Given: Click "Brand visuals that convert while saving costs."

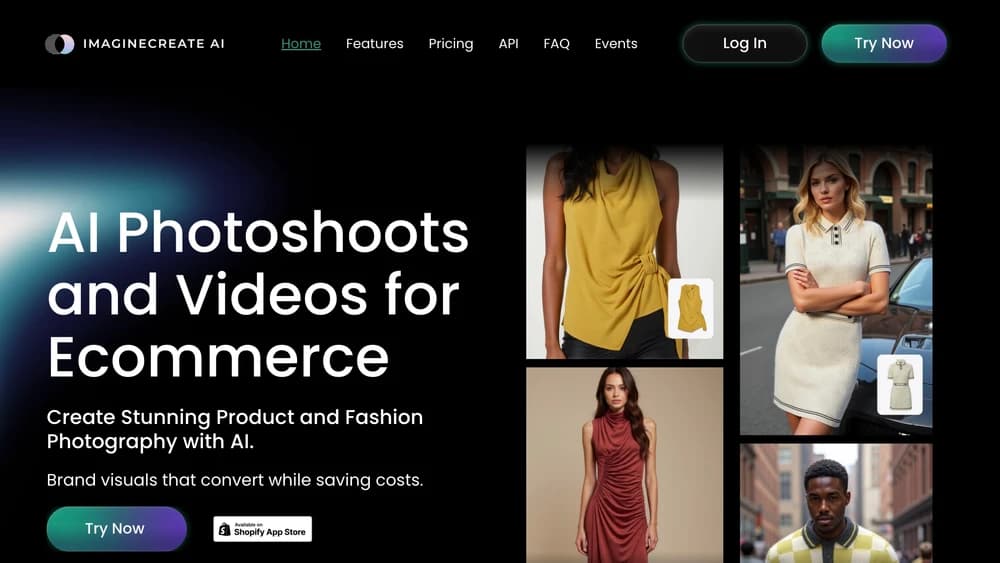Looking at the screenshot, I should 235,479.
